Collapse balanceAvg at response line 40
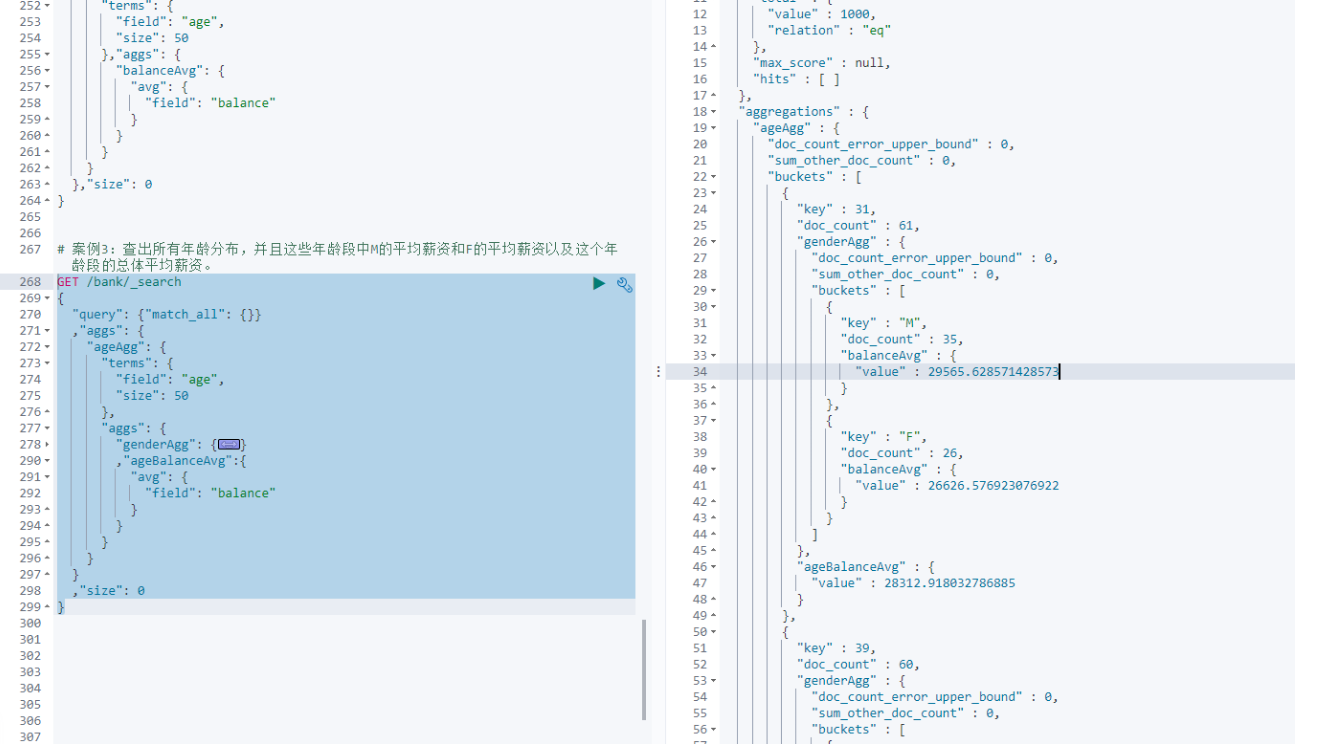 tap(713, 469)
